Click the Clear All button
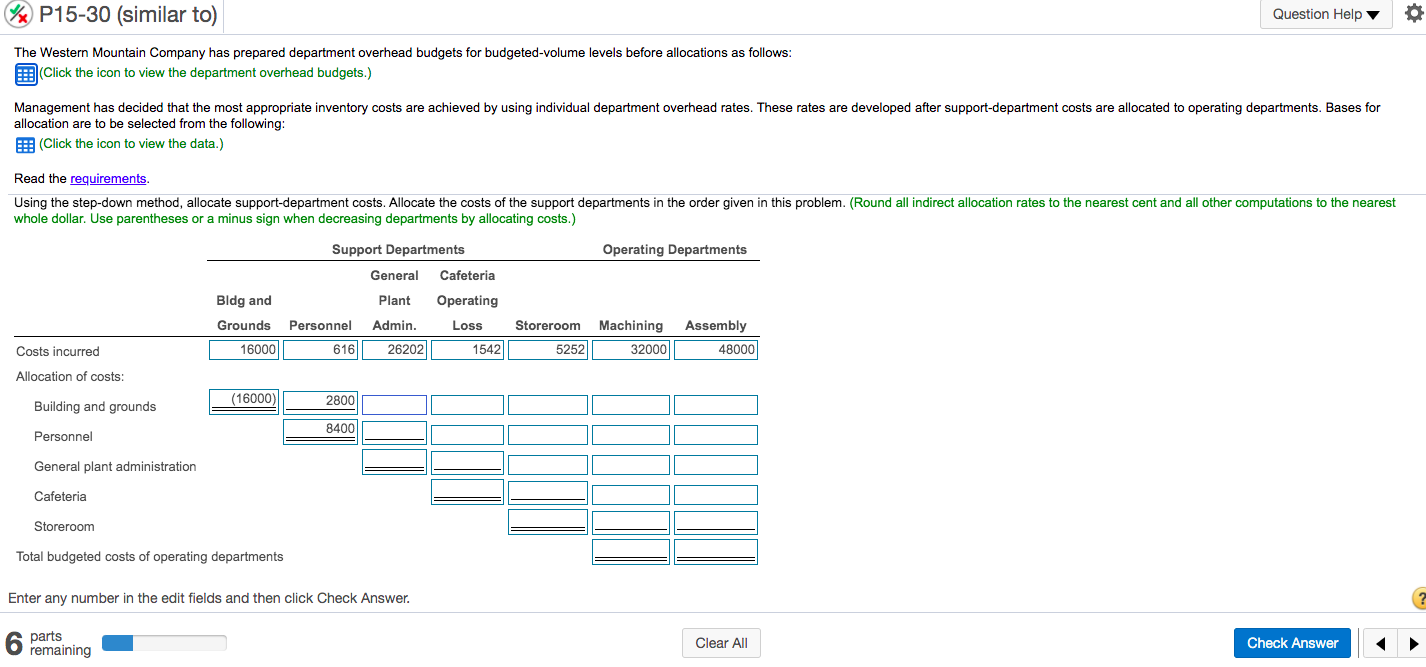The width and height of the screenshot is (1426, 667). [721, 643]
